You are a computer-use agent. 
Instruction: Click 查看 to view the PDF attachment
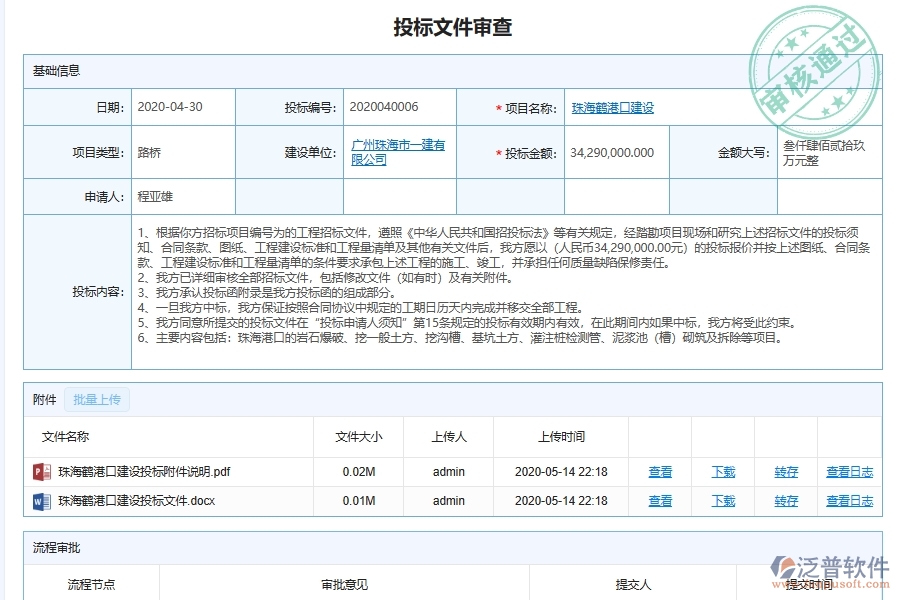point(660,471)
